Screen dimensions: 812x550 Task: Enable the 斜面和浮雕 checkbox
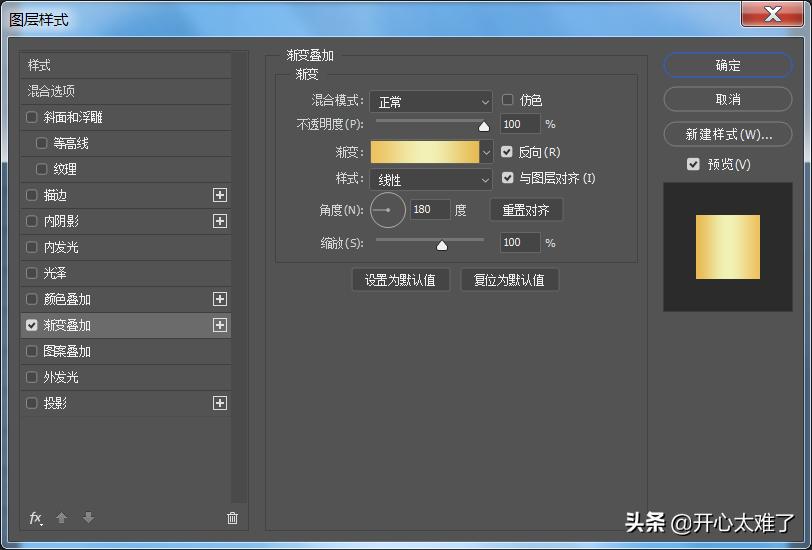[x=32, y=117]
